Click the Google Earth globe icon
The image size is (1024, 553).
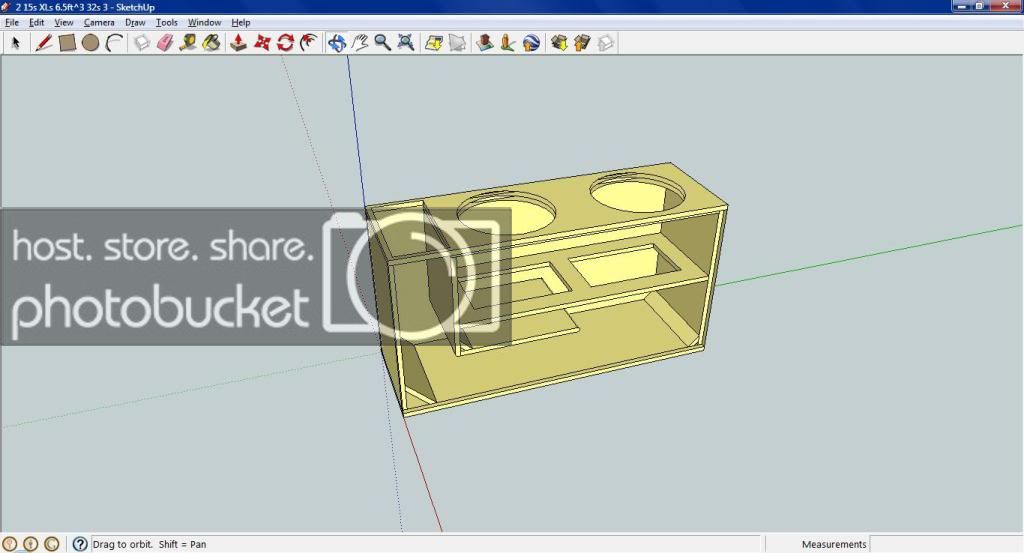point(532,43)
